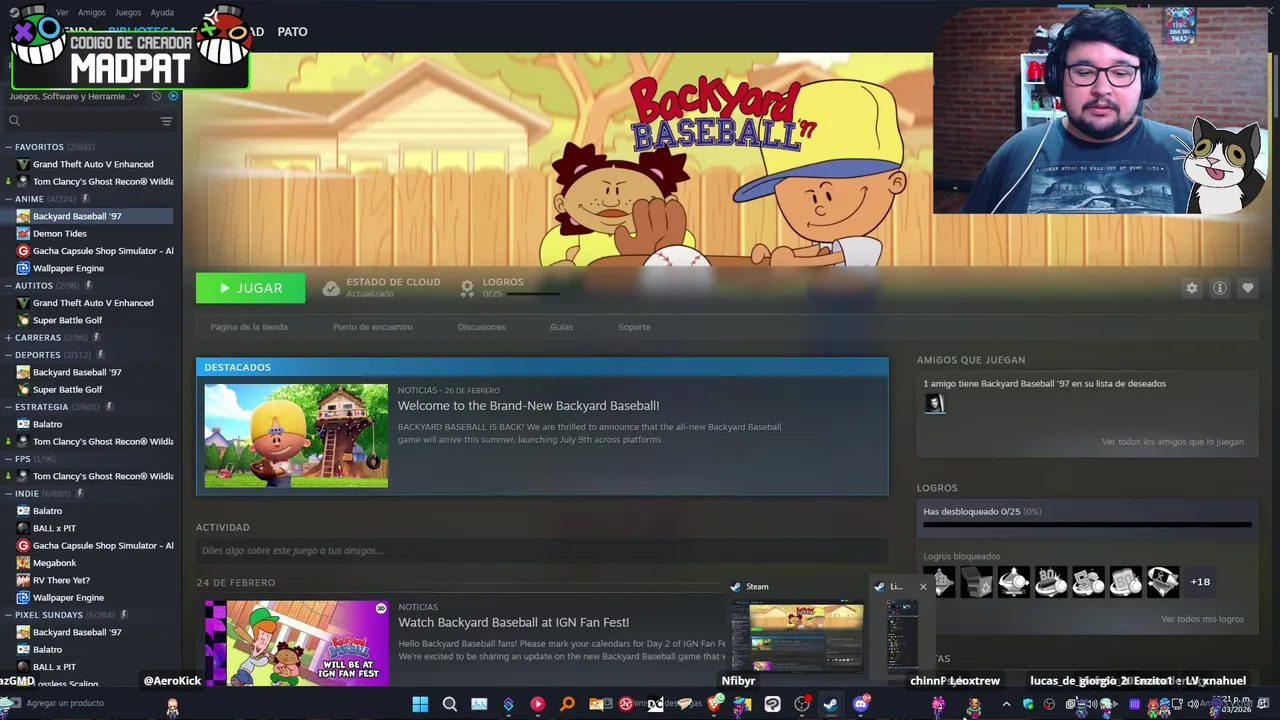Open Punto de encuentro tab
1280x720 pixels.
tap(373, 327)
